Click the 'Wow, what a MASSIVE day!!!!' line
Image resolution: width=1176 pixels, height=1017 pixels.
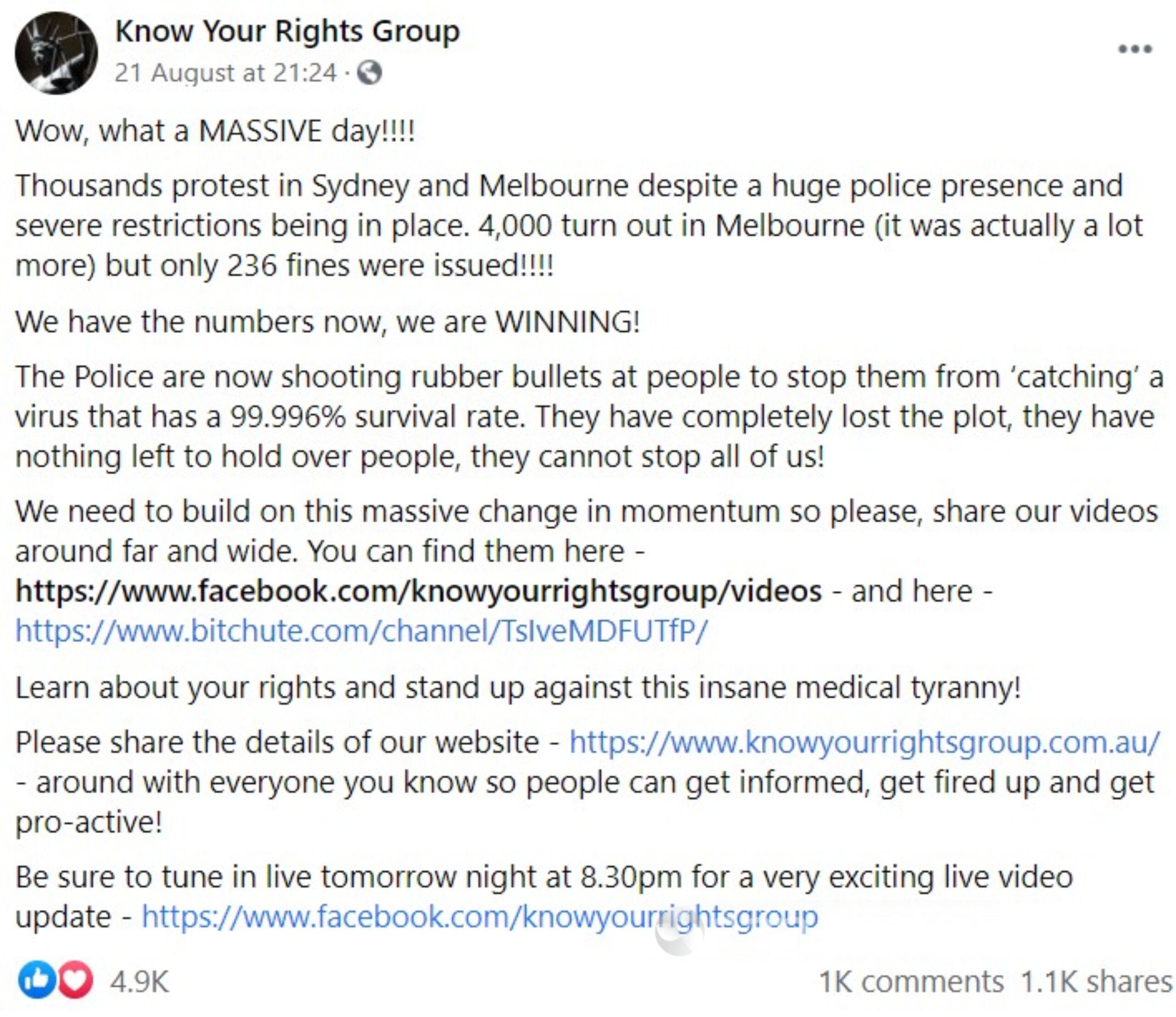point(215,131)
